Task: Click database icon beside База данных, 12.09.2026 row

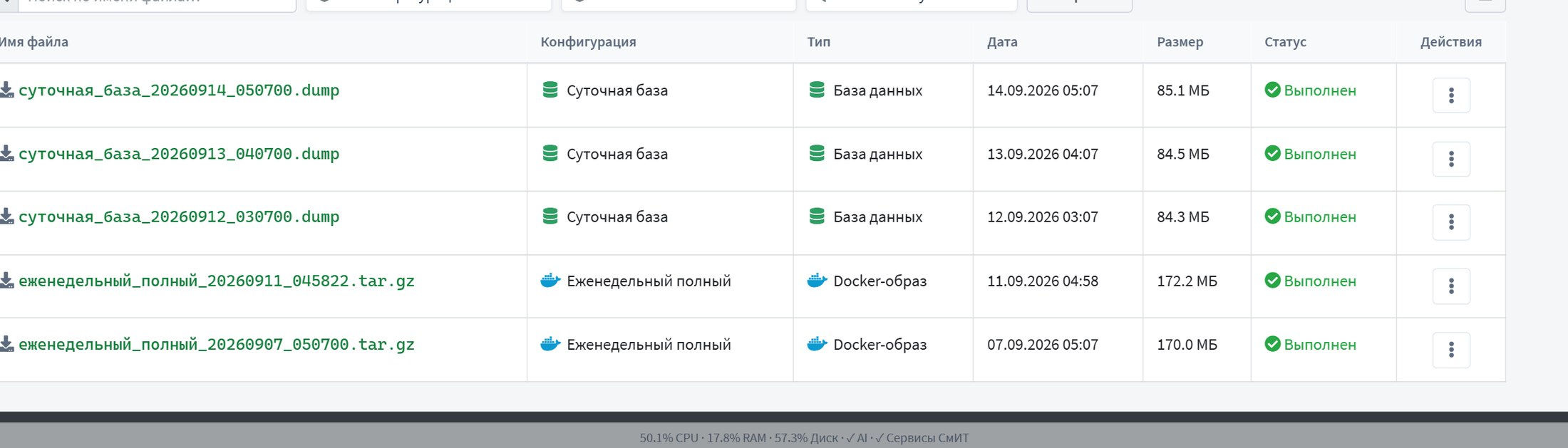Action: (817, 216)
